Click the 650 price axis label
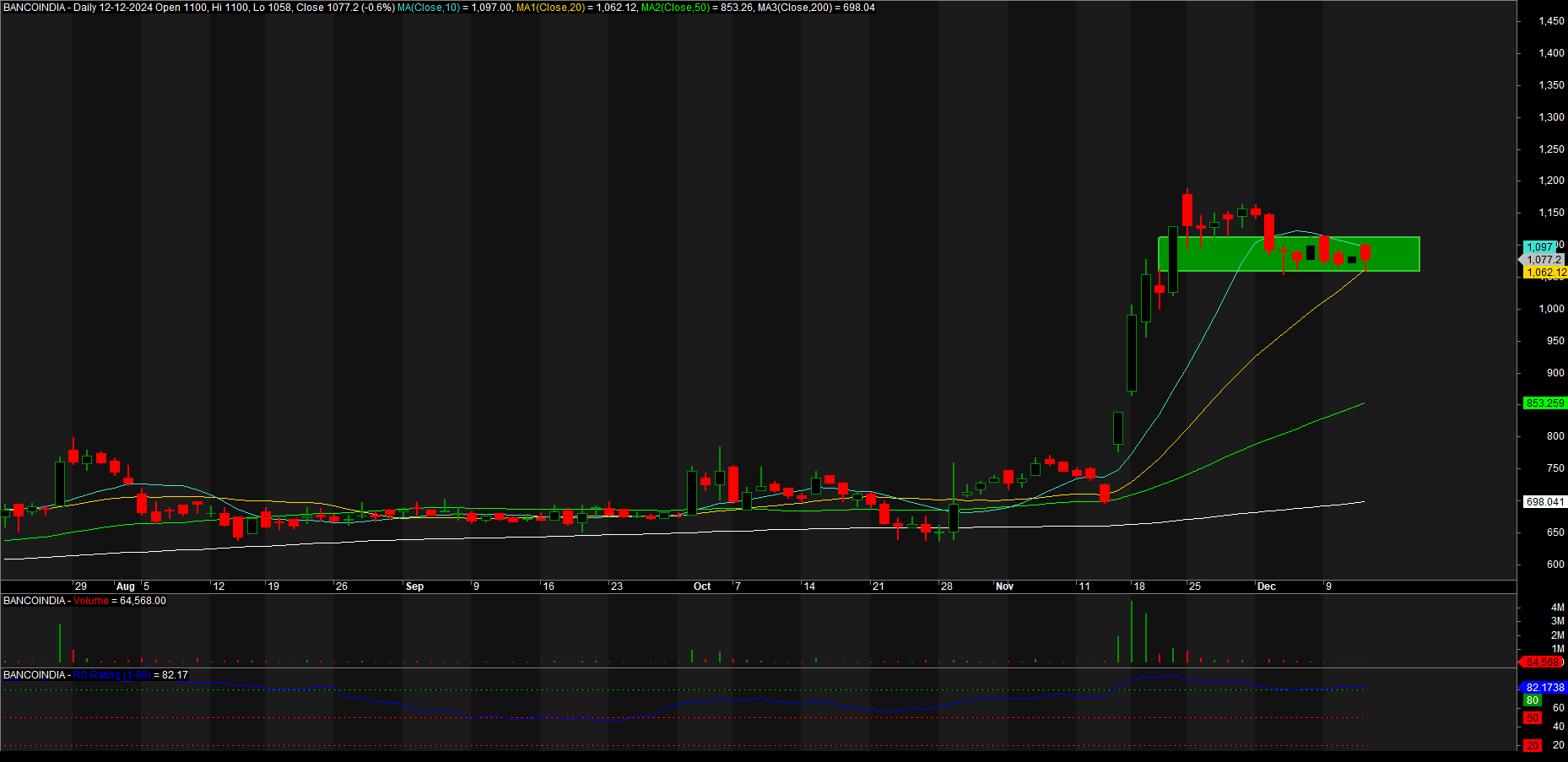This screenshot has width=1568, height=762. click(x=1554, y=532)
